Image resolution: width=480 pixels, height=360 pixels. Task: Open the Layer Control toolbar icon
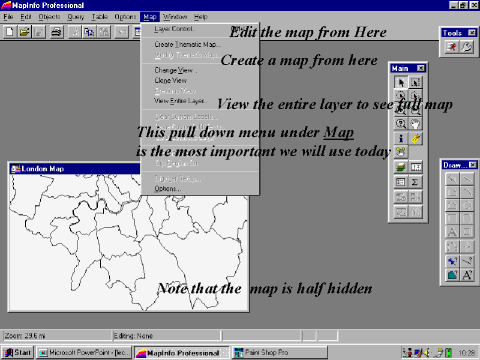[x=401, y=167]
